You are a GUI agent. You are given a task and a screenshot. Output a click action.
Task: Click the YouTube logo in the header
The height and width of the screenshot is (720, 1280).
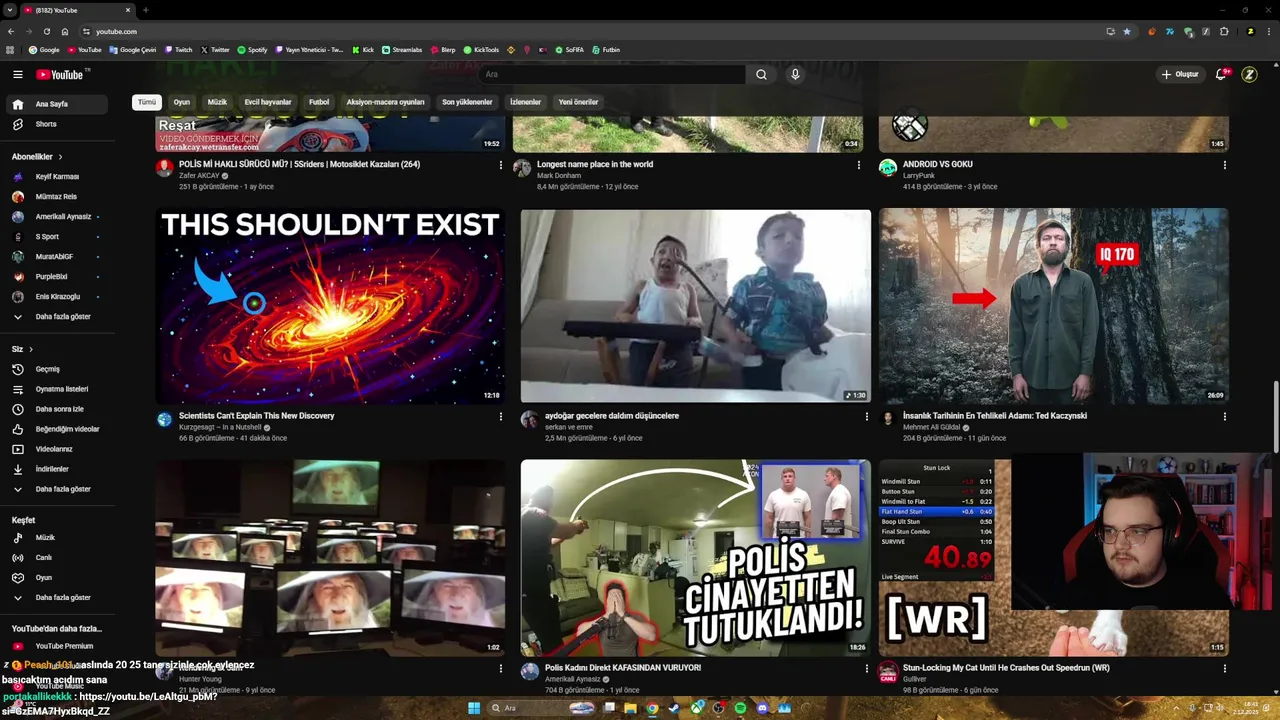coord(60,74)
